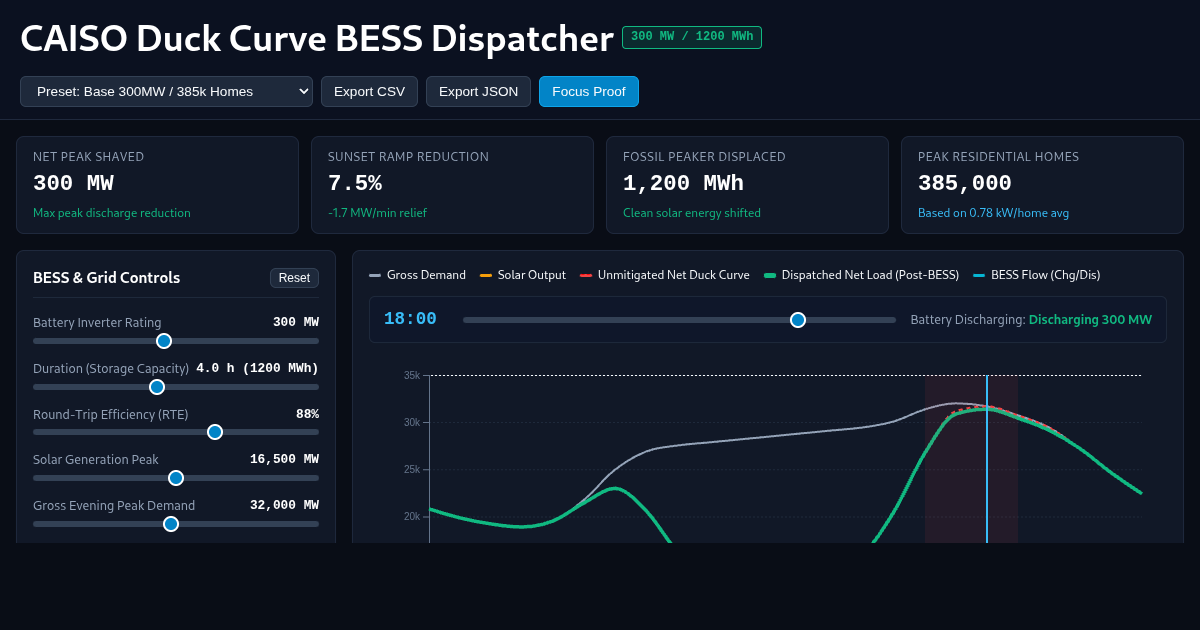
Task: Click the Peak Residential Homes 385,000 value
Action: (965, 184)
